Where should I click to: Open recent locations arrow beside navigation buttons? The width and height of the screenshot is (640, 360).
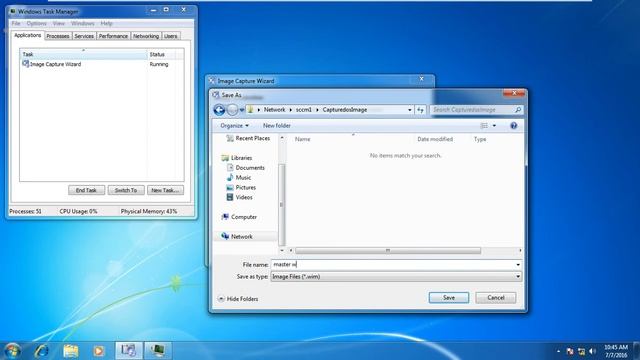point(242,110)
